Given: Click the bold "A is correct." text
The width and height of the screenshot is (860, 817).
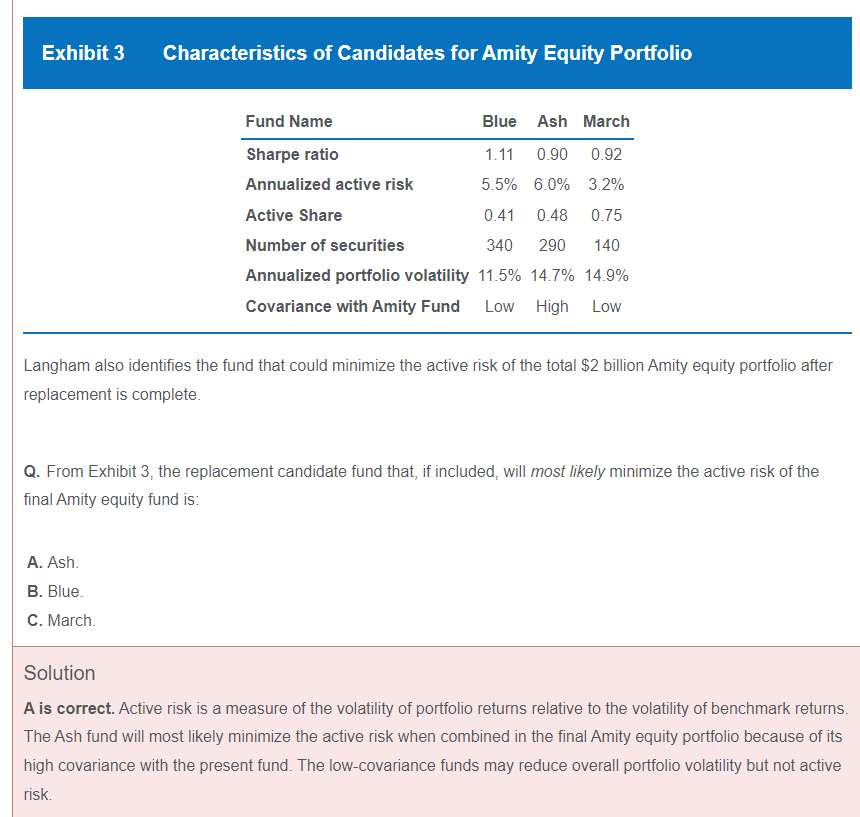Looking at the screenshot, I should (x=69, y=708).
